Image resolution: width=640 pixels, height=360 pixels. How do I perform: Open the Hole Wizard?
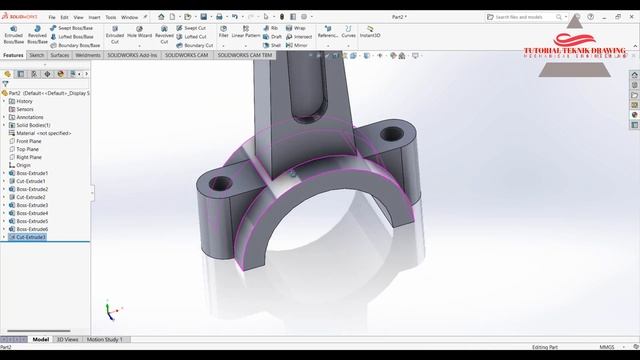coord(139,32)
